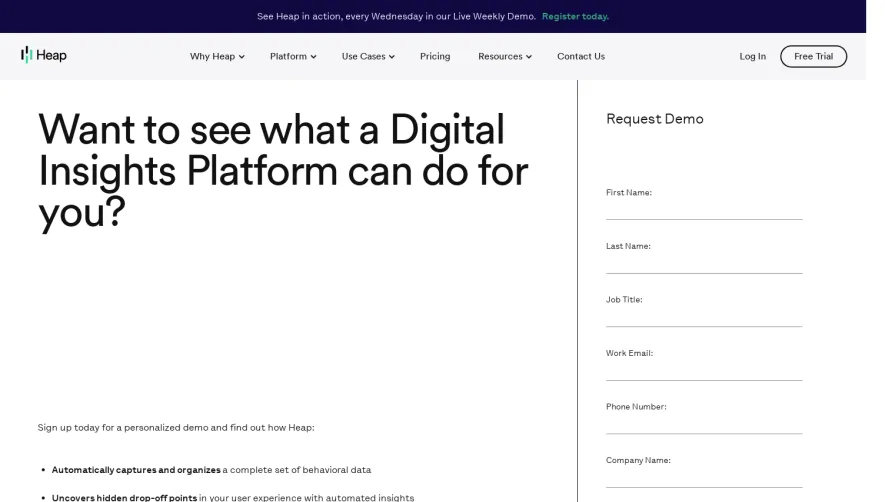
Task: Click into the Job Title field
Action: click(704, 317)
